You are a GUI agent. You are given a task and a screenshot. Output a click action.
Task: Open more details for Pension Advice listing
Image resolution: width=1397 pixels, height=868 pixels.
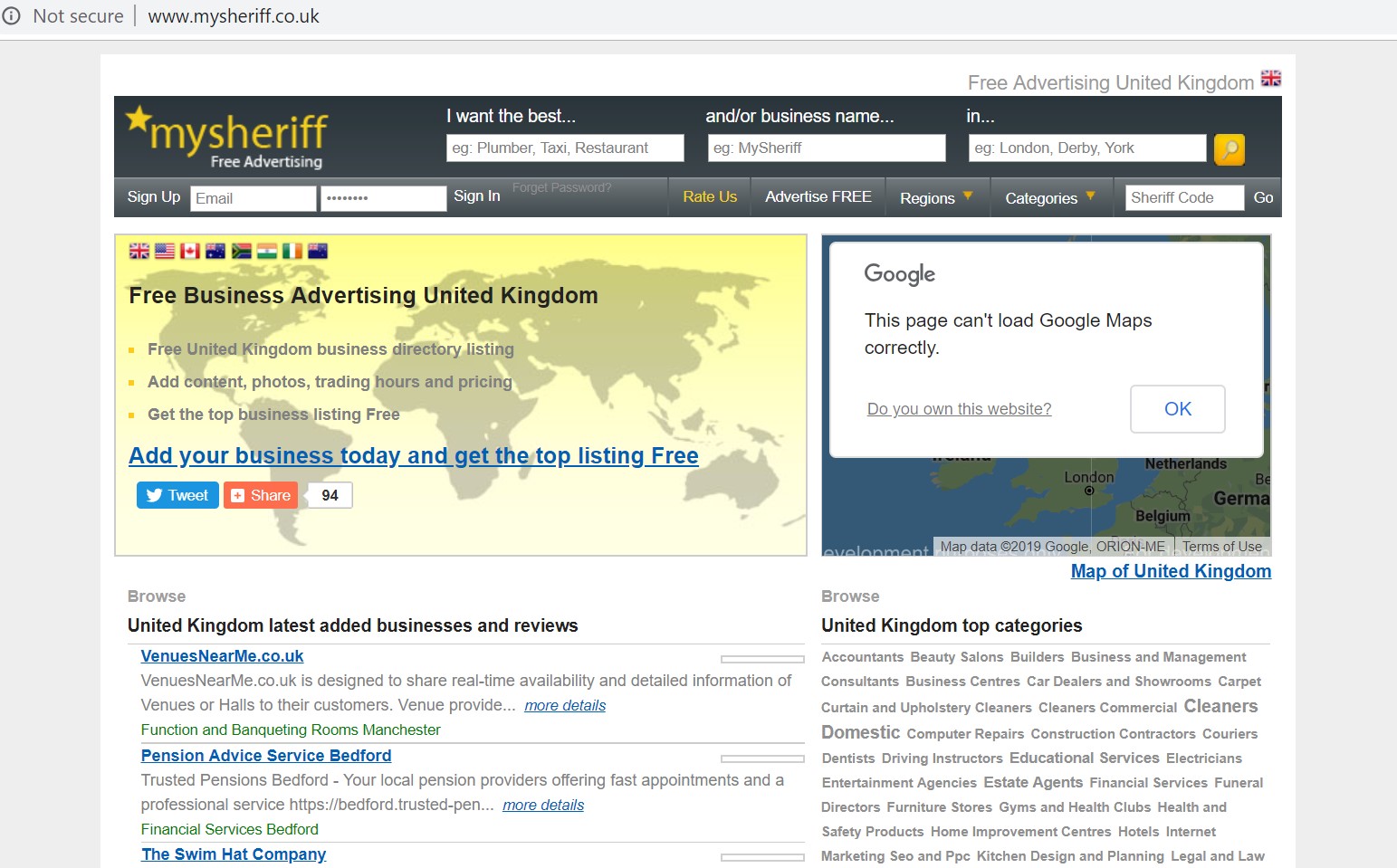[543, 805]
